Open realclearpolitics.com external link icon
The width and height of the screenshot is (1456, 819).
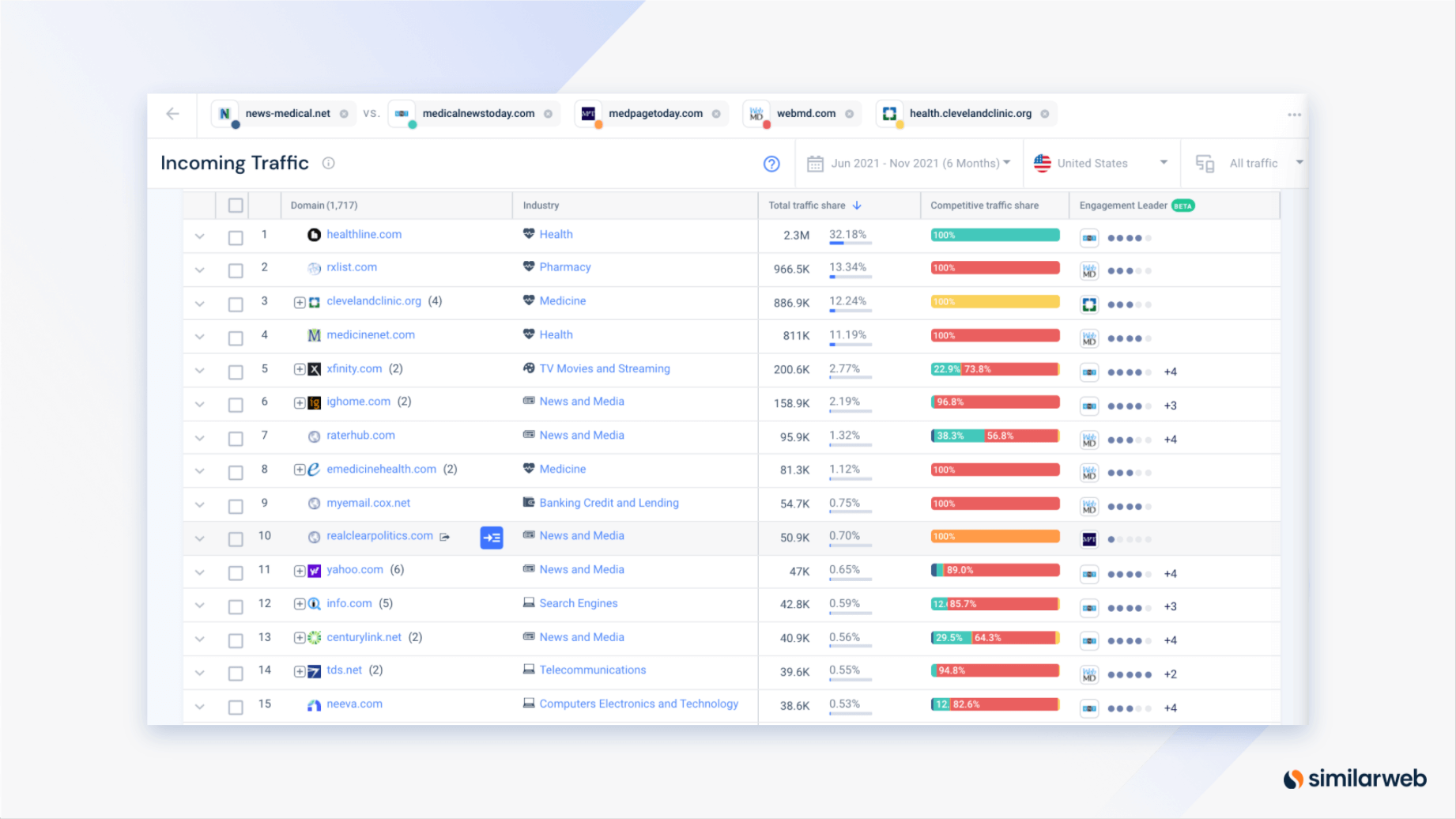pyautogui.click(x=445, y=537)
